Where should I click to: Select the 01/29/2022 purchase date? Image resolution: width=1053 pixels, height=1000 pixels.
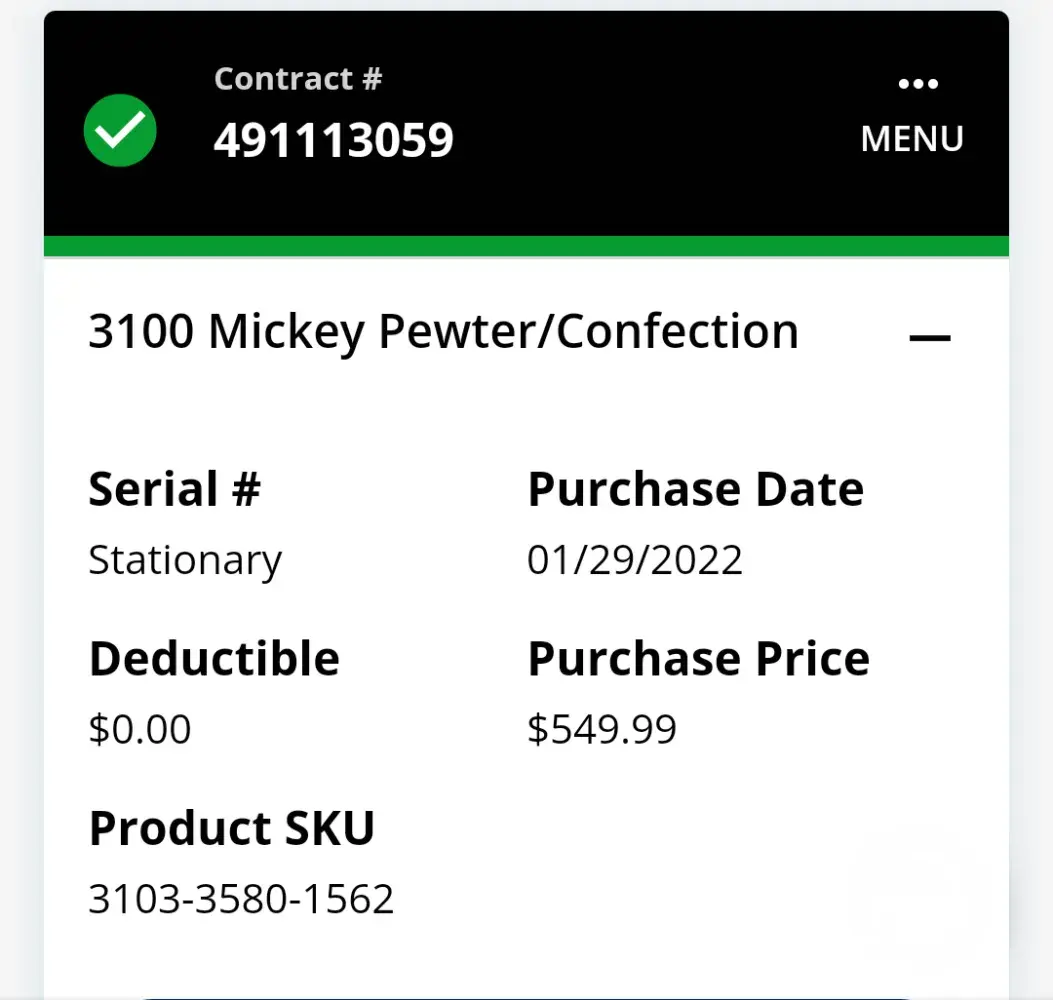[634, 560]
